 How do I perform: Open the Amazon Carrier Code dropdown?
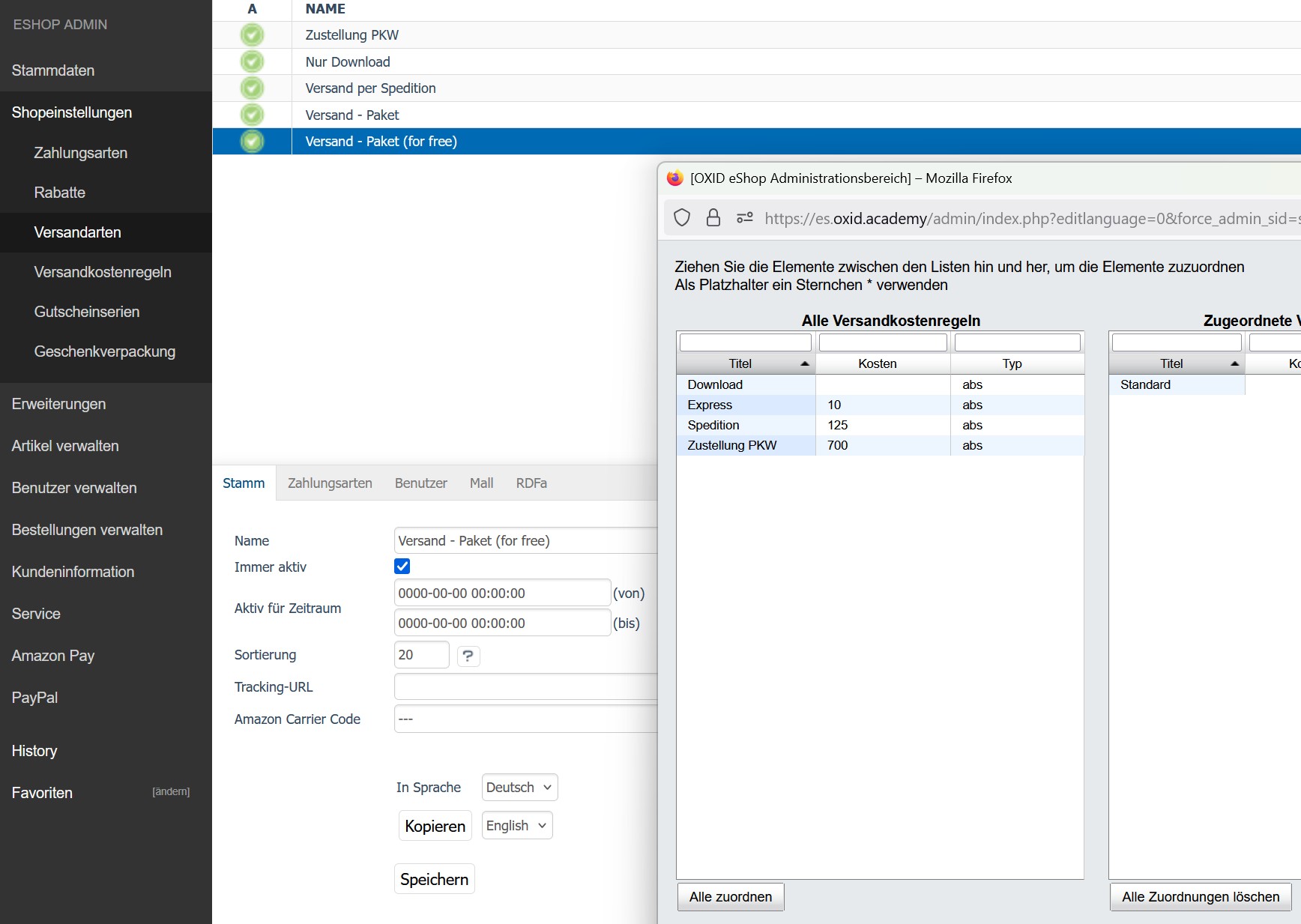click(x=525, y=719)
